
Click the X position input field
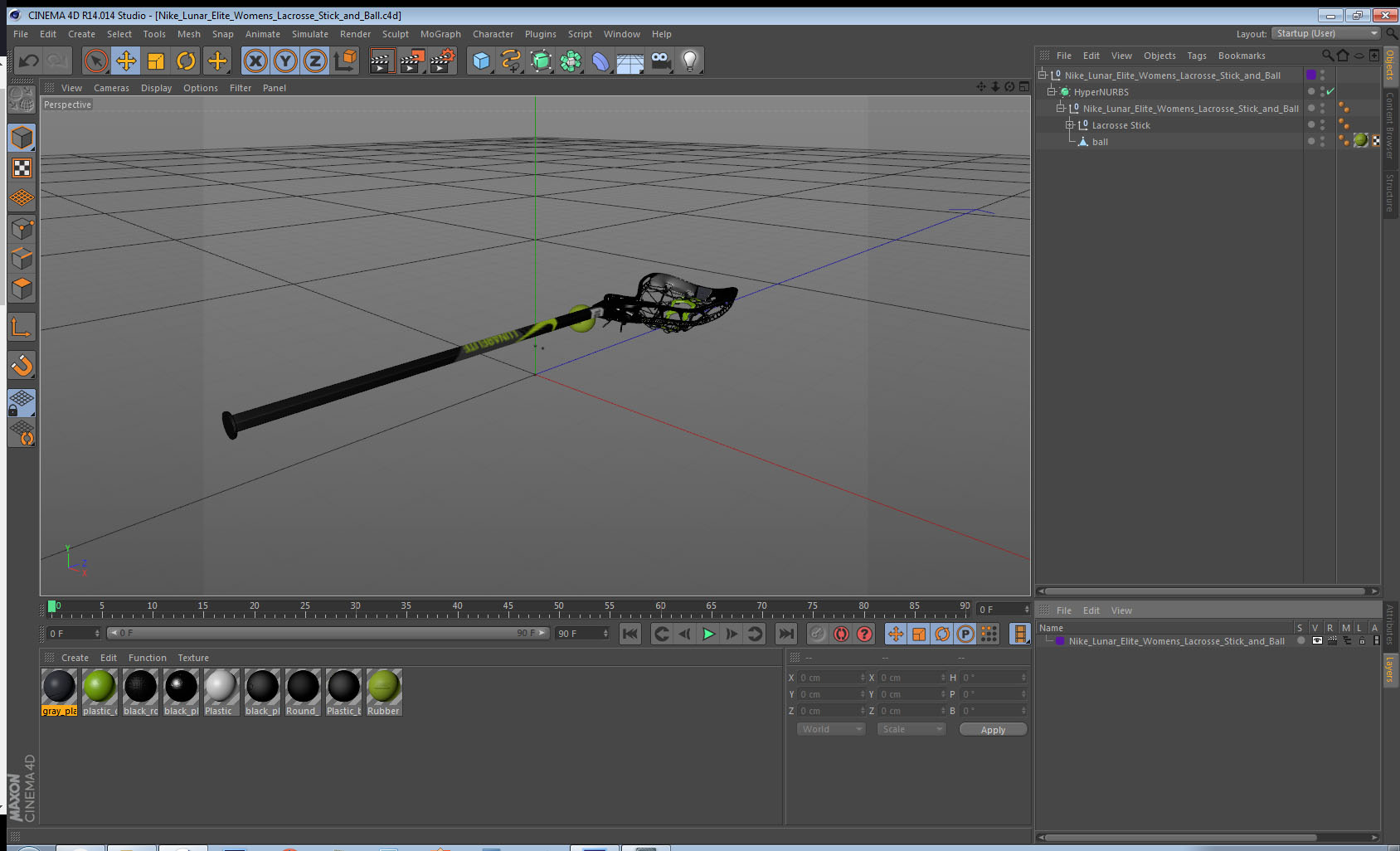(832, 678)
